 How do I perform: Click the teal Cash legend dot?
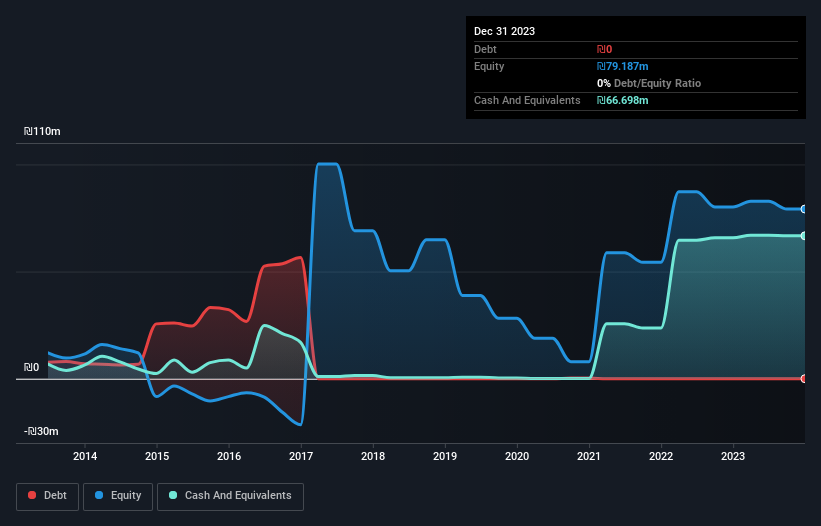point(173,495)
